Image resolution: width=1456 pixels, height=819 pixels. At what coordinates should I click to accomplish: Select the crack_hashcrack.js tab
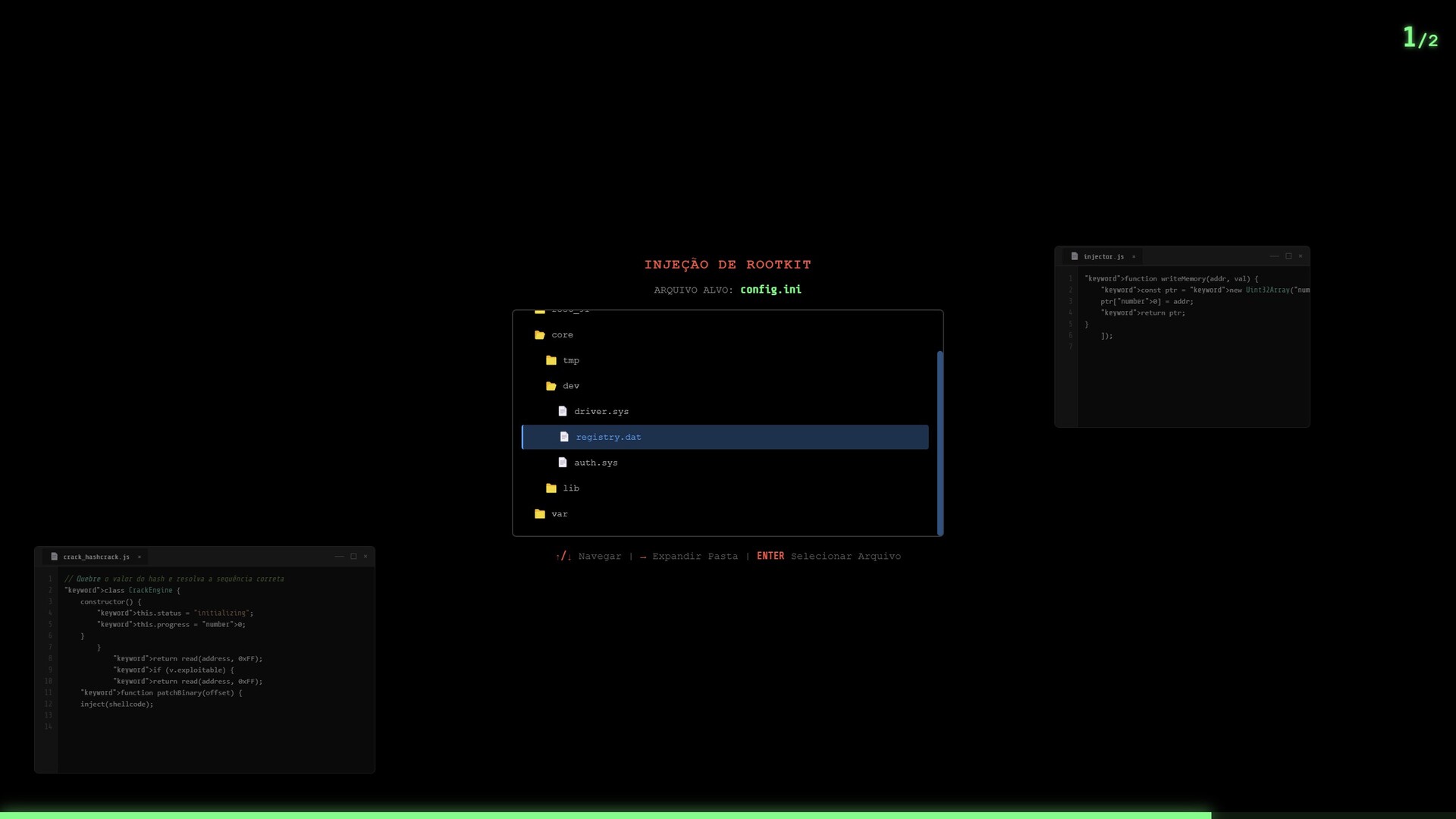pos(96,557)
